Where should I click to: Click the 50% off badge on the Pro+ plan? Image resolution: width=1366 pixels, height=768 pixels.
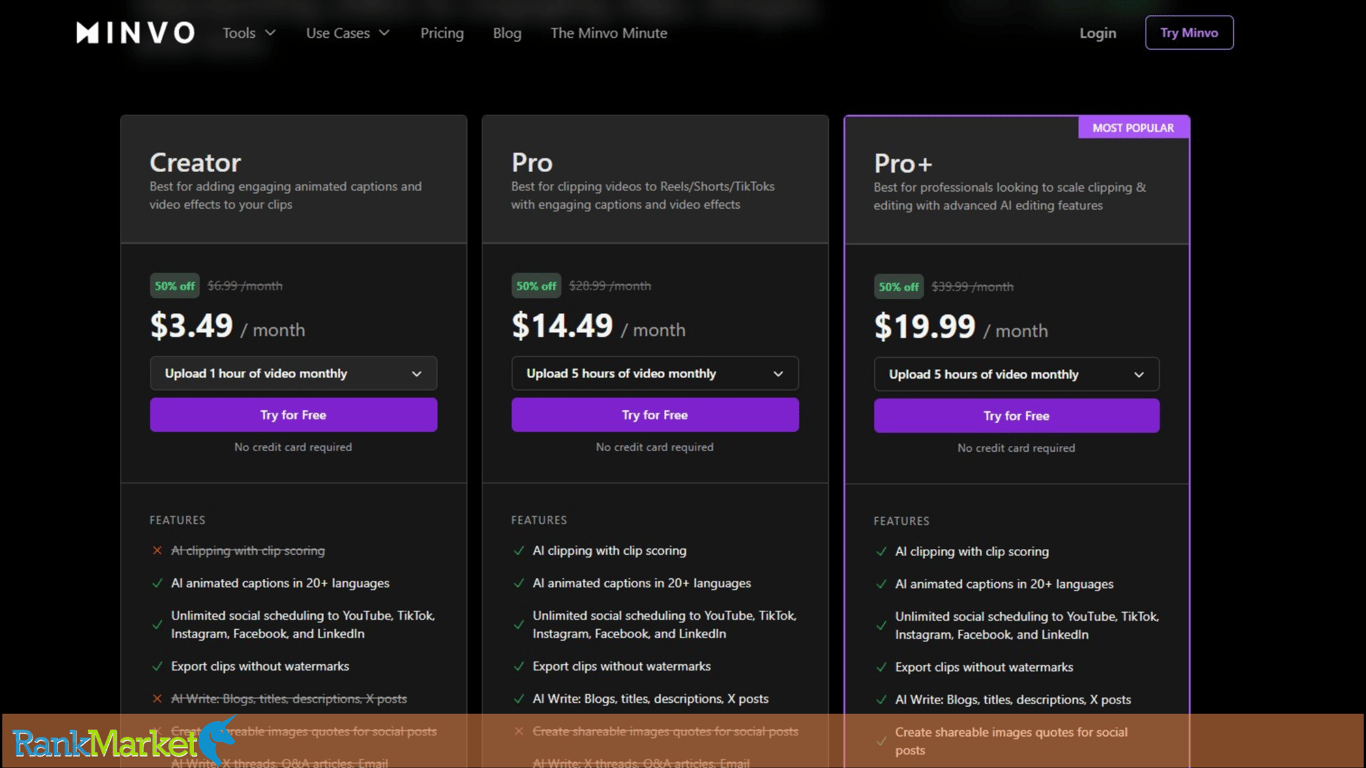tap(898, 286)
